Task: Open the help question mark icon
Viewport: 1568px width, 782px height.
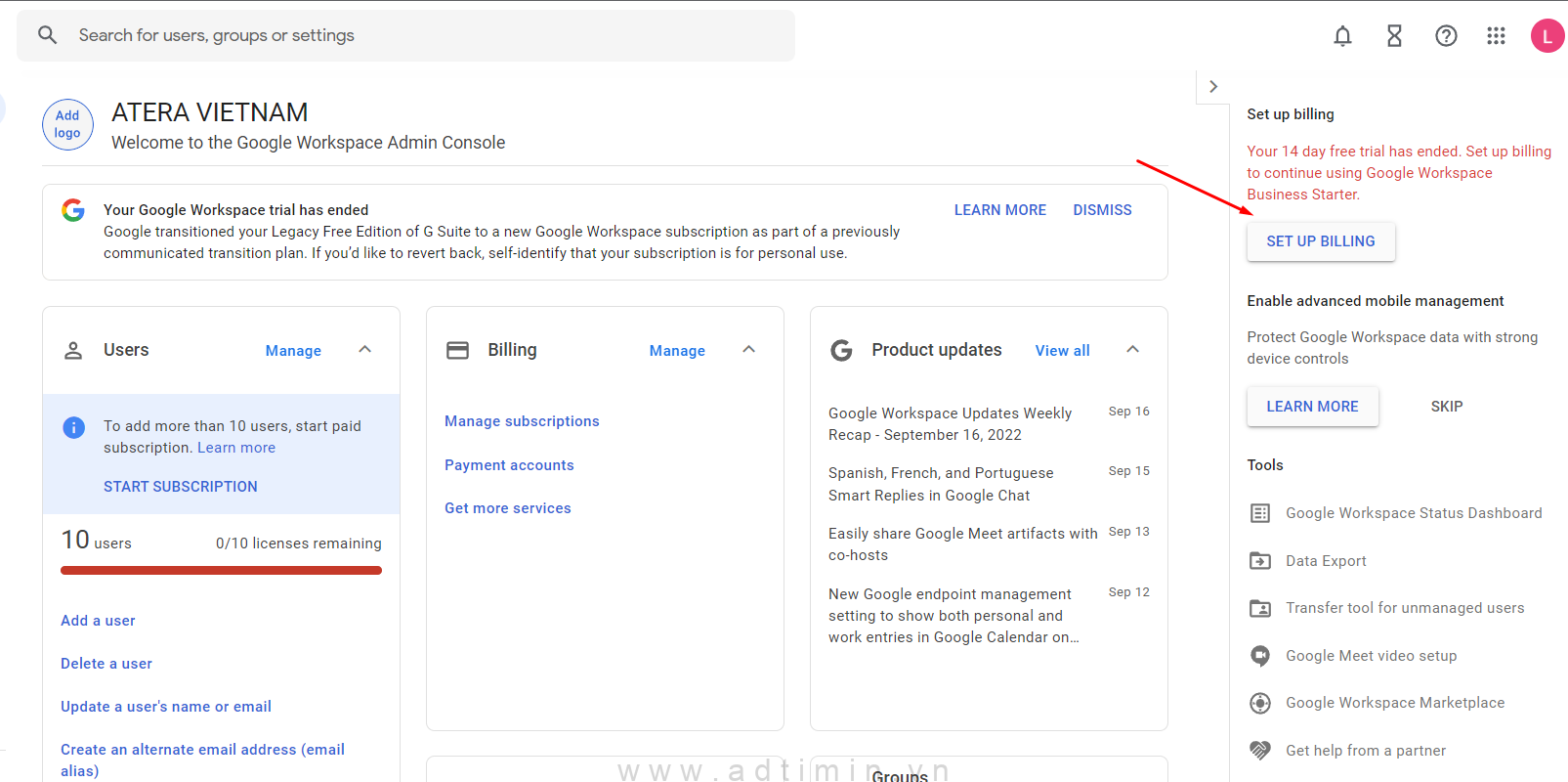Action: click(x=1446, y=36)
